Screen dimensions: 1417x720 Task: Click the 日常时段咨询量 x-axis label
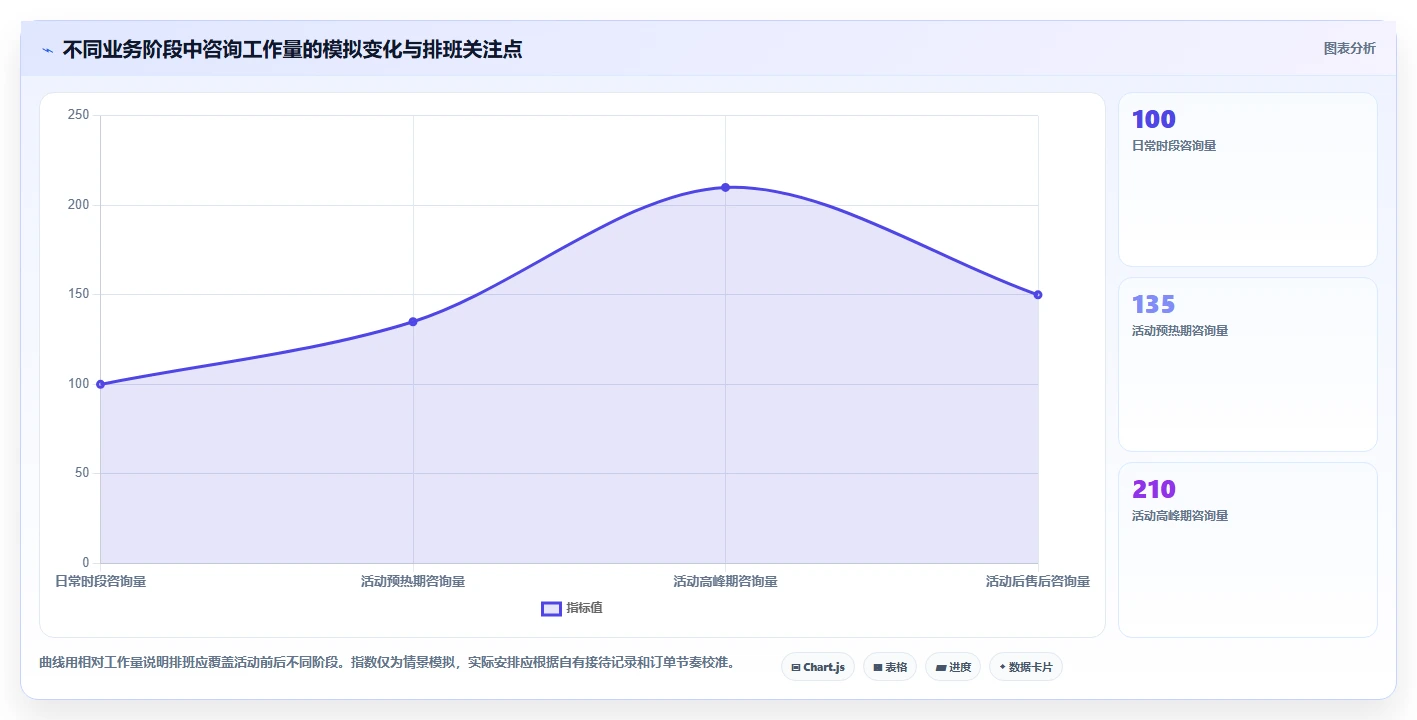[100, 581]
